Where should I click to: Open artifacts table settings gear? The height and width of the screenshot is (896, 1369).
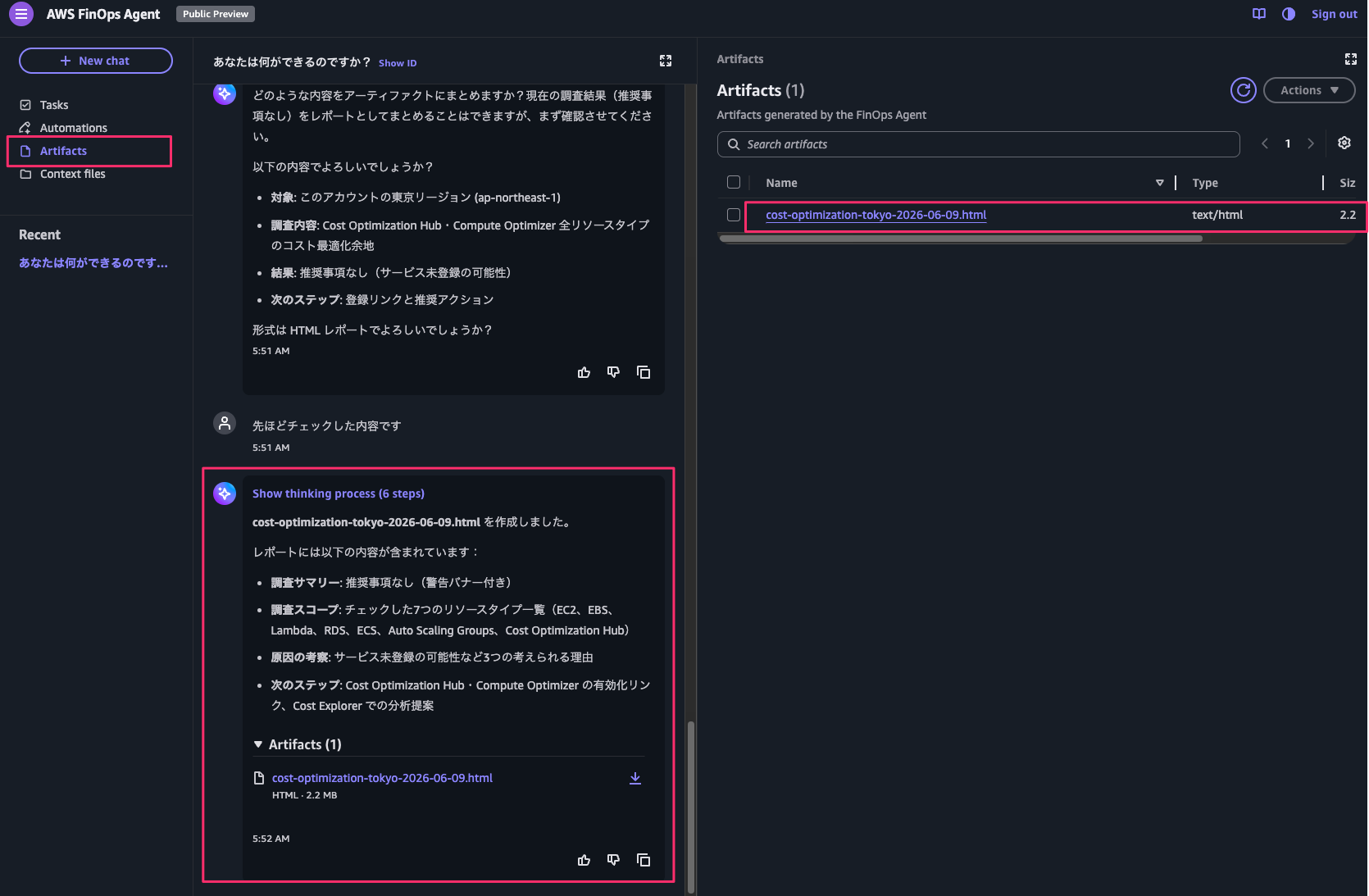1344,143
